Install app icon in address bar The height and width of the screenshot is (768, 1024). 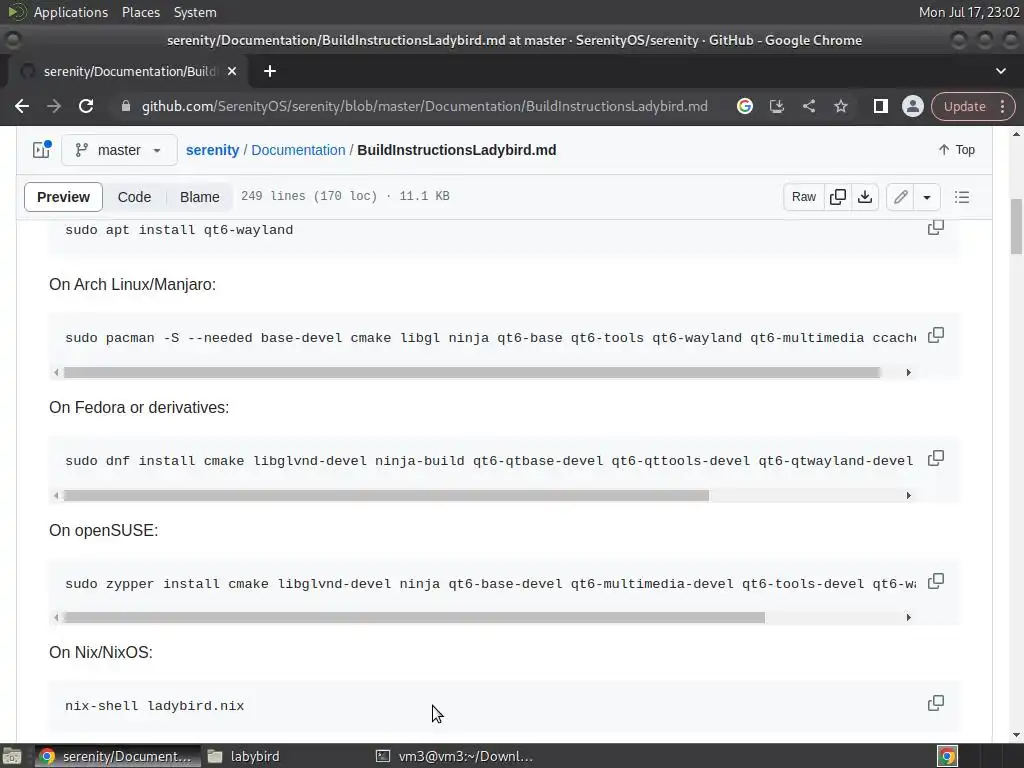tap(776, 106)
